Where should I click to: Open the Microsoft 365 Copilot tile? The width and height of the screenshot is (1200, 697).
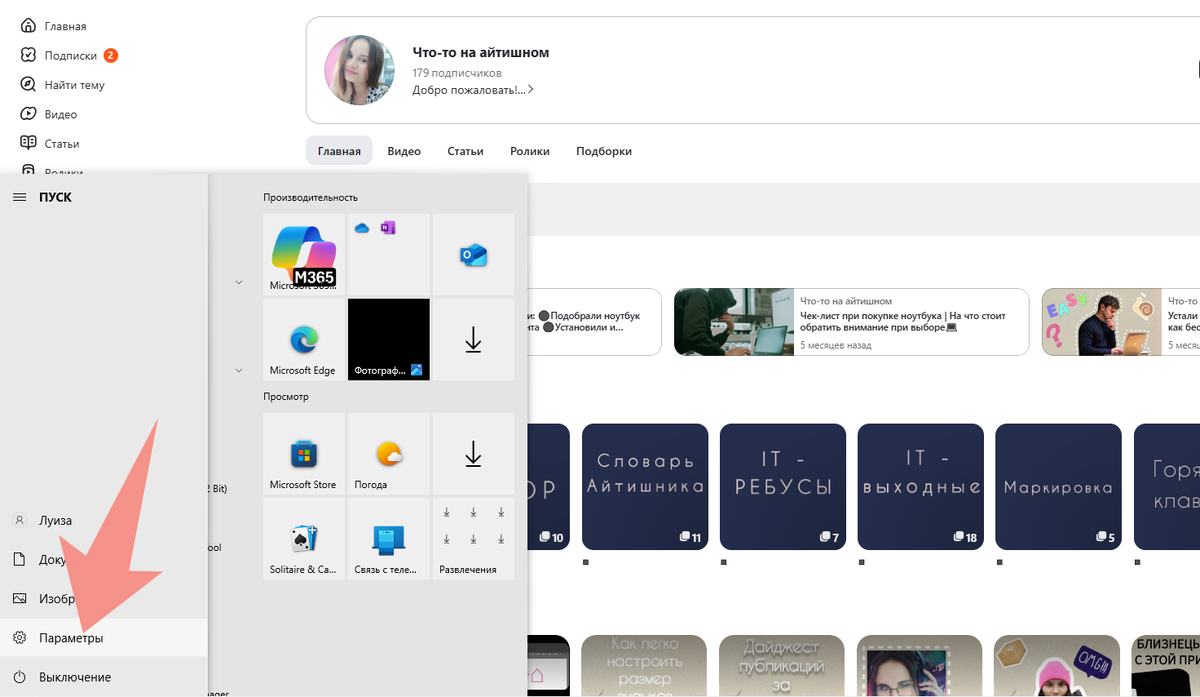305,254
